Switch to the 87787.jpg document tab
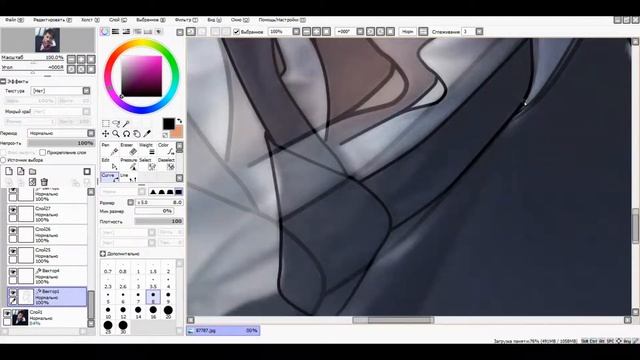 (223, 331)
